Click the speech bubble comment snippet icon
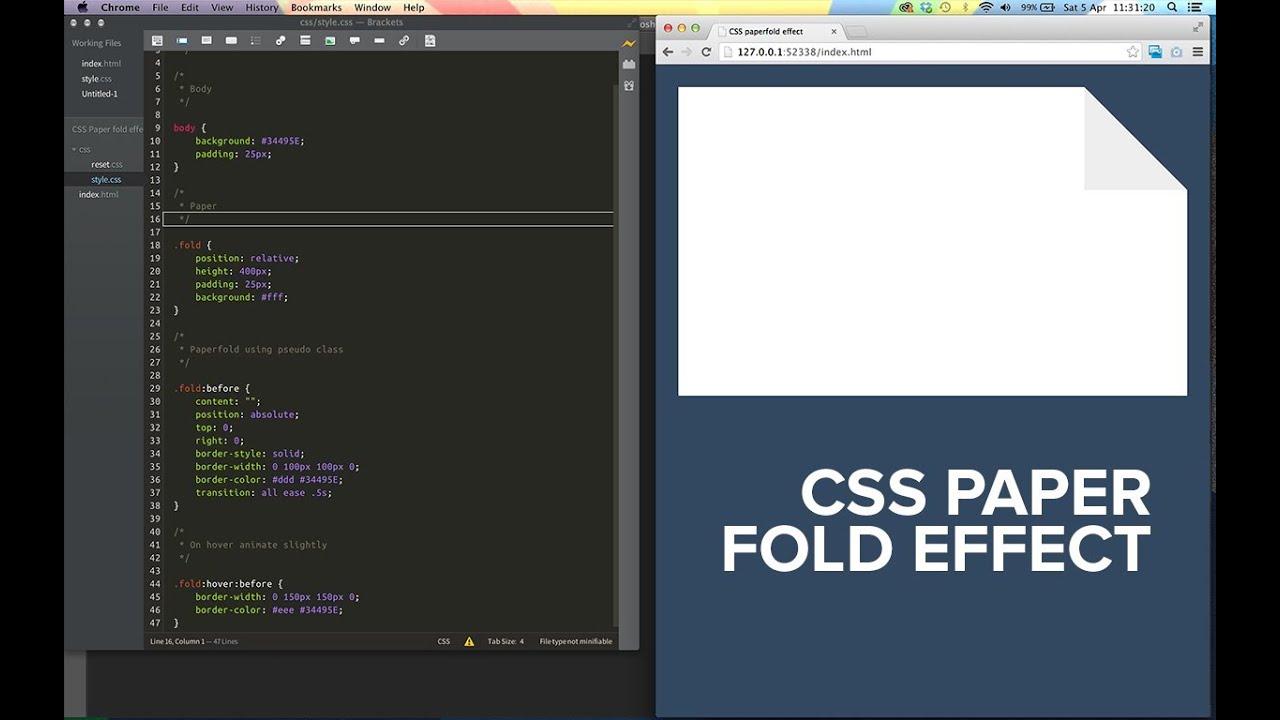Screen dimensions: 1280x720 tap(355, 41)
